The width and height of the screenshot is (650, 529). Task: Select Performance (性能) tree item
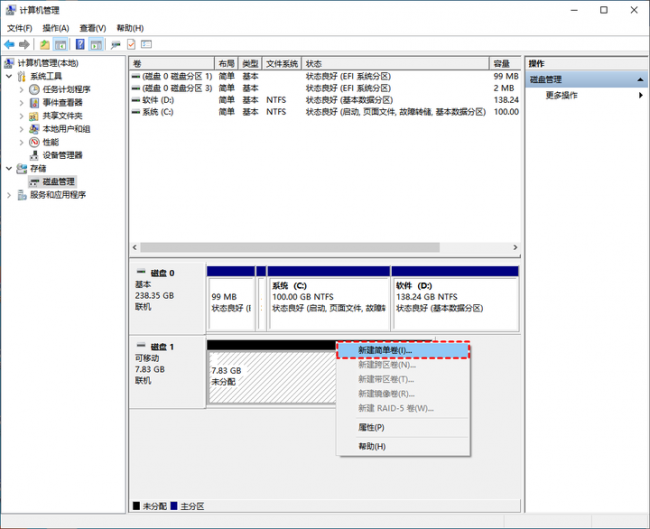pyautogui.click(x=51, y=142)
